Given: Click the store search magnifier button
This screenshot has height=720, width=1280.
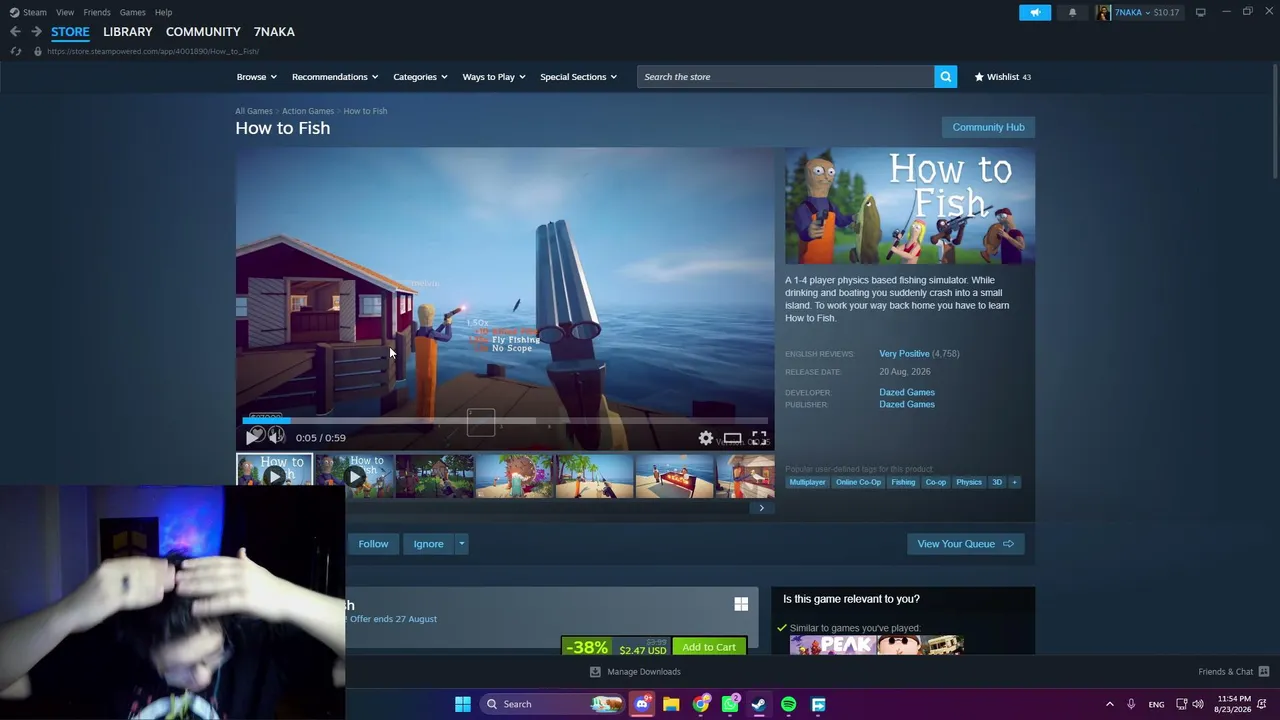Looking at the screenshot, I should tap(945, 77).
